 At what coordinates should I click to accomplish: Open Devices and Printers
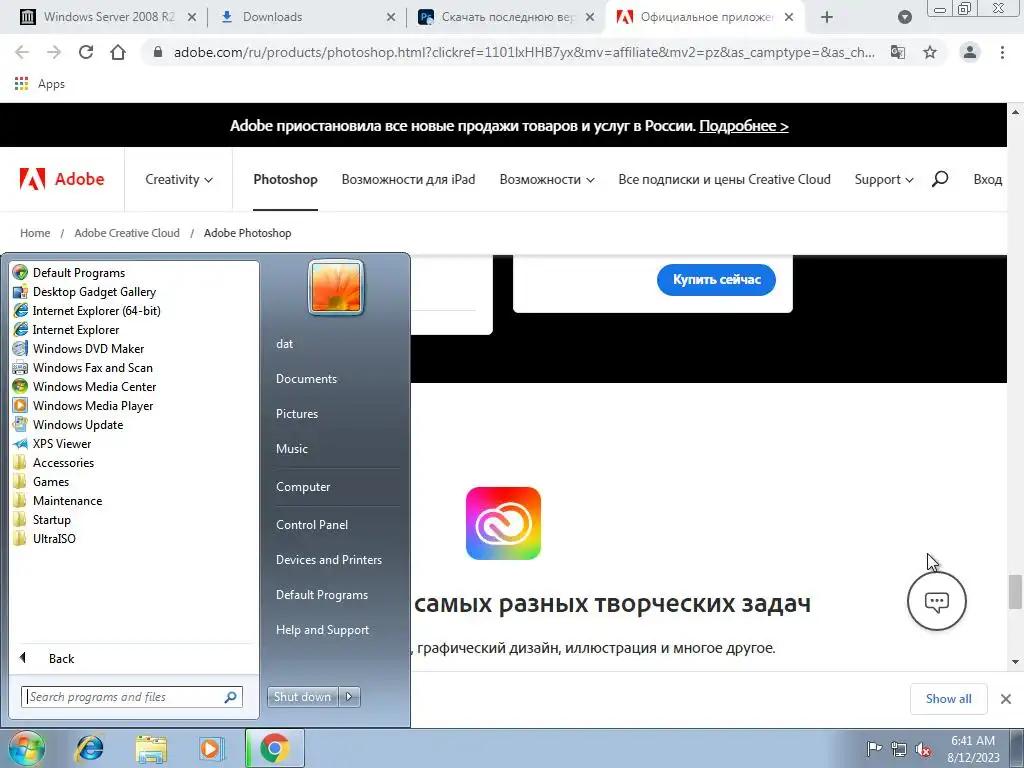(328, 560)
